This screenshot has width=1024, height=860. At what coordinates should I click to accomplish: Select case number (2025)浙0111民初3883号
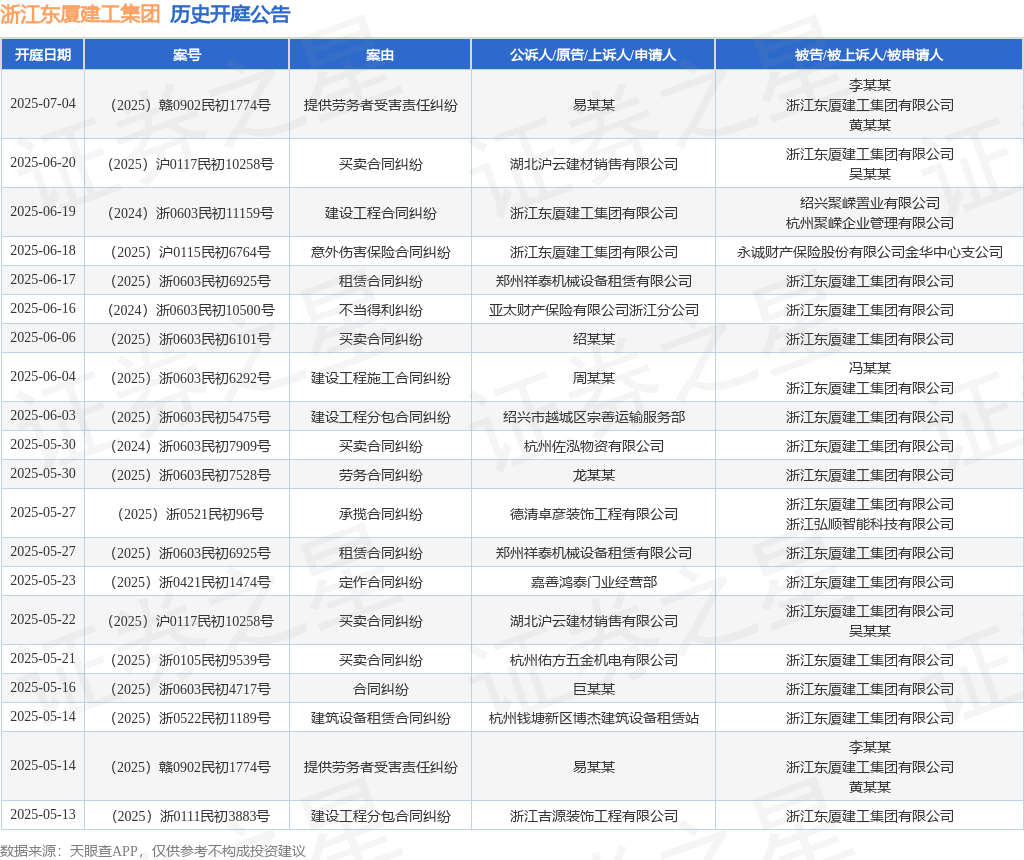tap(190, 816)
